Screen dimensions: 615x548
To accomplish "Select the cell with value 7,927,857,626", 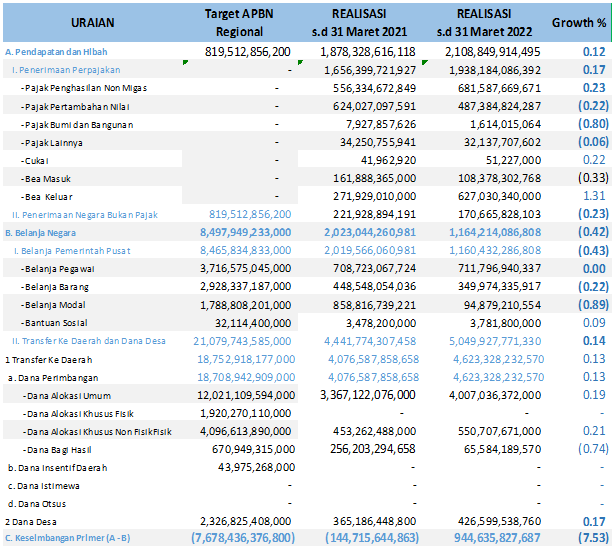I will pyautogui.click(x=377, y=124).
